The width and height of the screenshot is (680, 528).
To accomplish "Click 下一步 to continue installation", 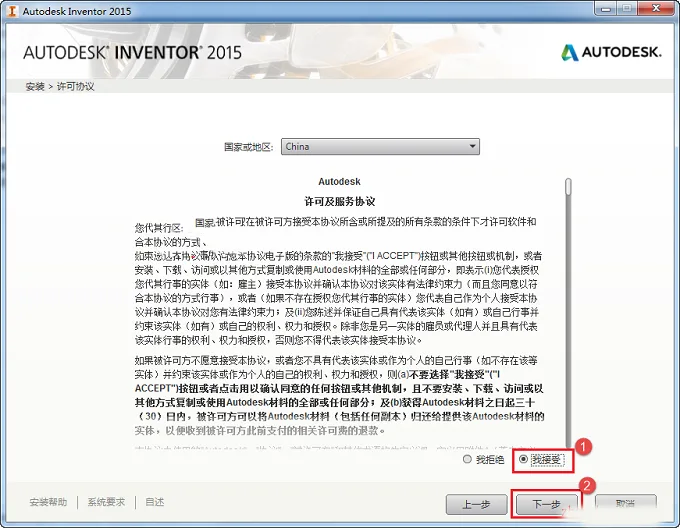I will [x=546, y=504].
